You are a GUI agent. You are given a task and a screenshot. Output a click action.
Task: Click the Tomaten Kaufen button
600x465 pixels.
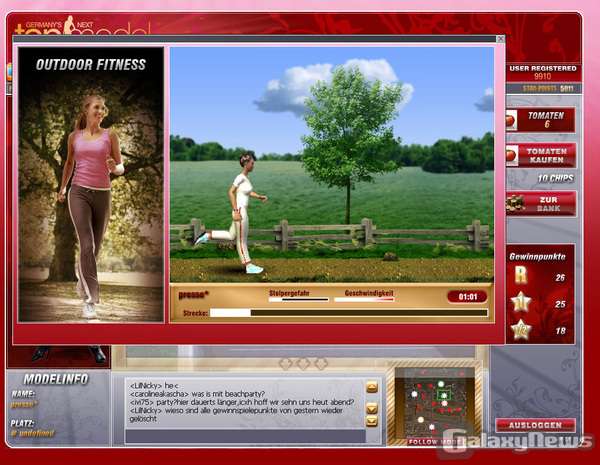point(541,155)
